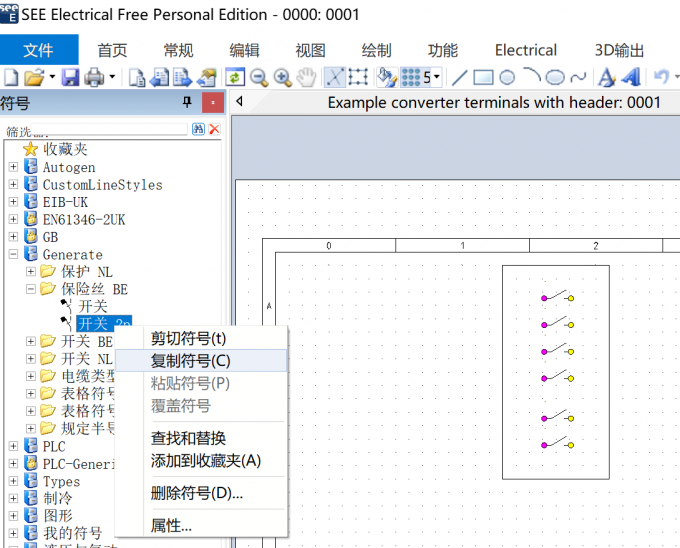Choose 添加到收藏夹(A) in the context menu
The height and width of the screenshot is (548, 680).
201,461
